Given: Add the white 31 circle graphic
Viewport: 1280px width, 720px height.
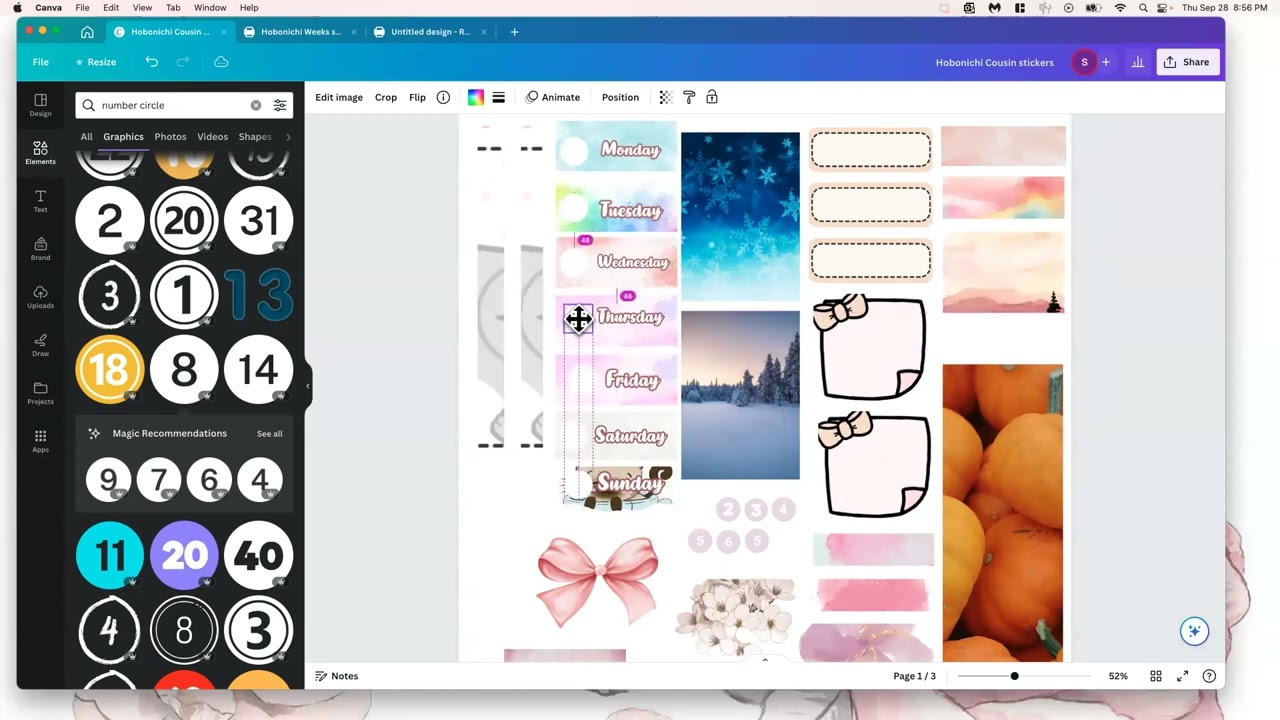Looking at the screenshot, I should pyautogui.click(x=258, y=221).
